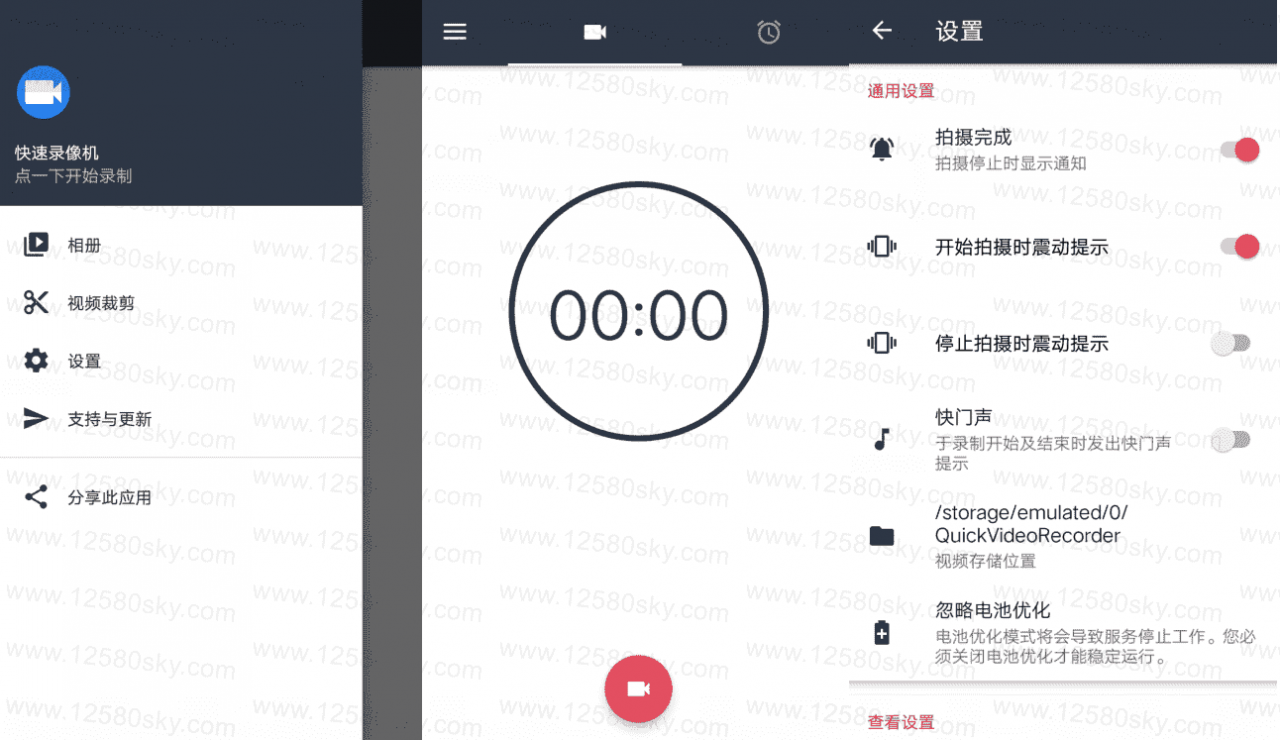
Task: Go back from settings with arrow
Action: [x=882, y=31]
